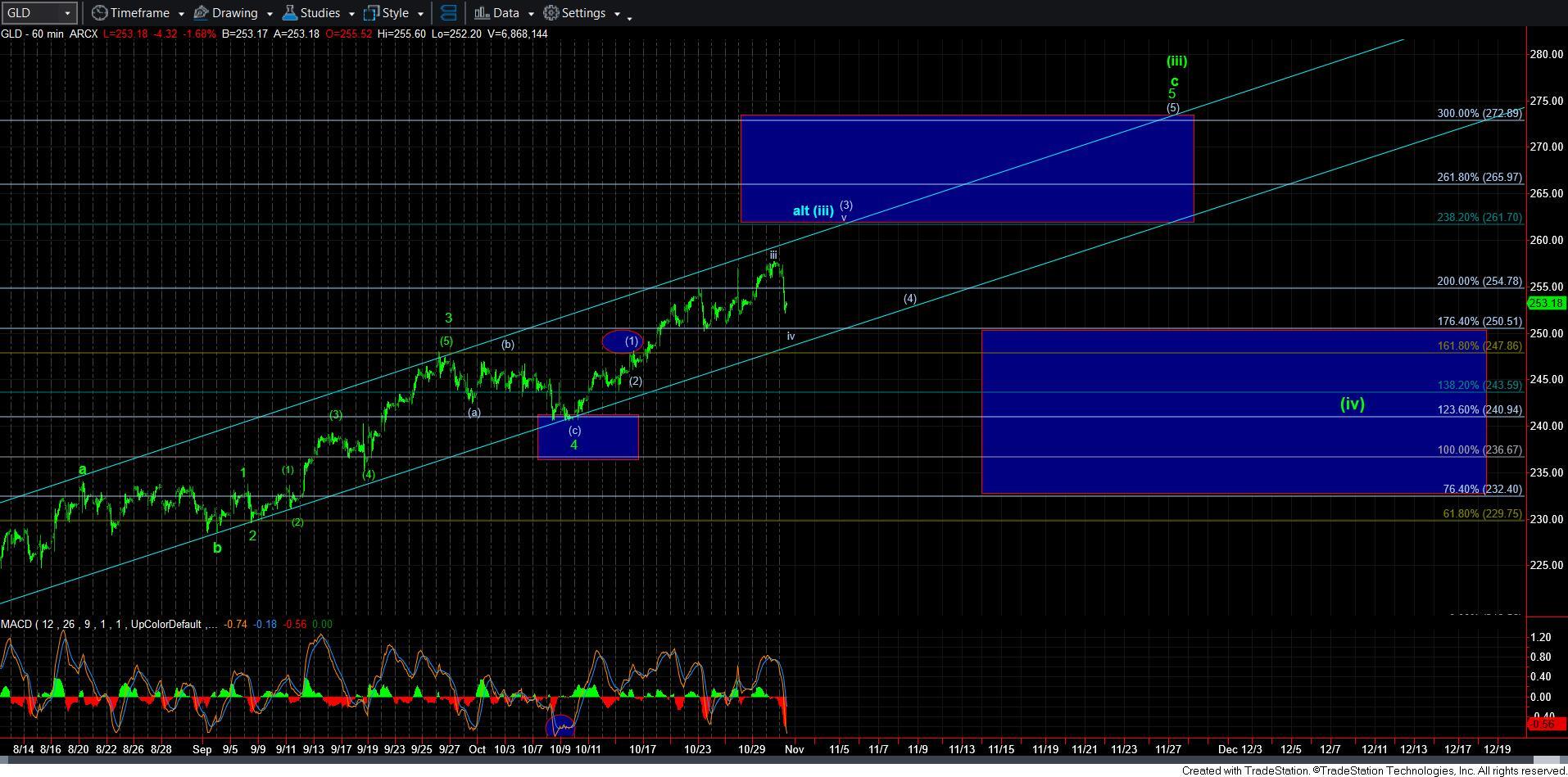Click the Drawing pencil icon
The image size is (1568, 777).
(202, 13)
